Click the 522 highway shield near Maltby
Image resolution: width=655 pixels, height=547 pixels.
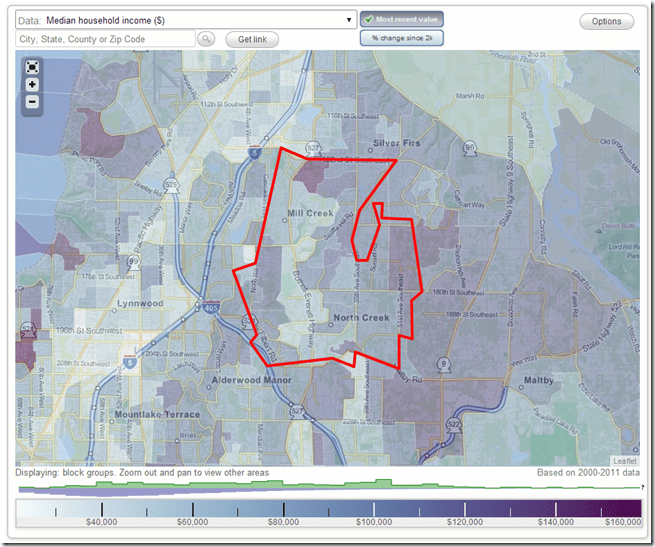point(454,425)
